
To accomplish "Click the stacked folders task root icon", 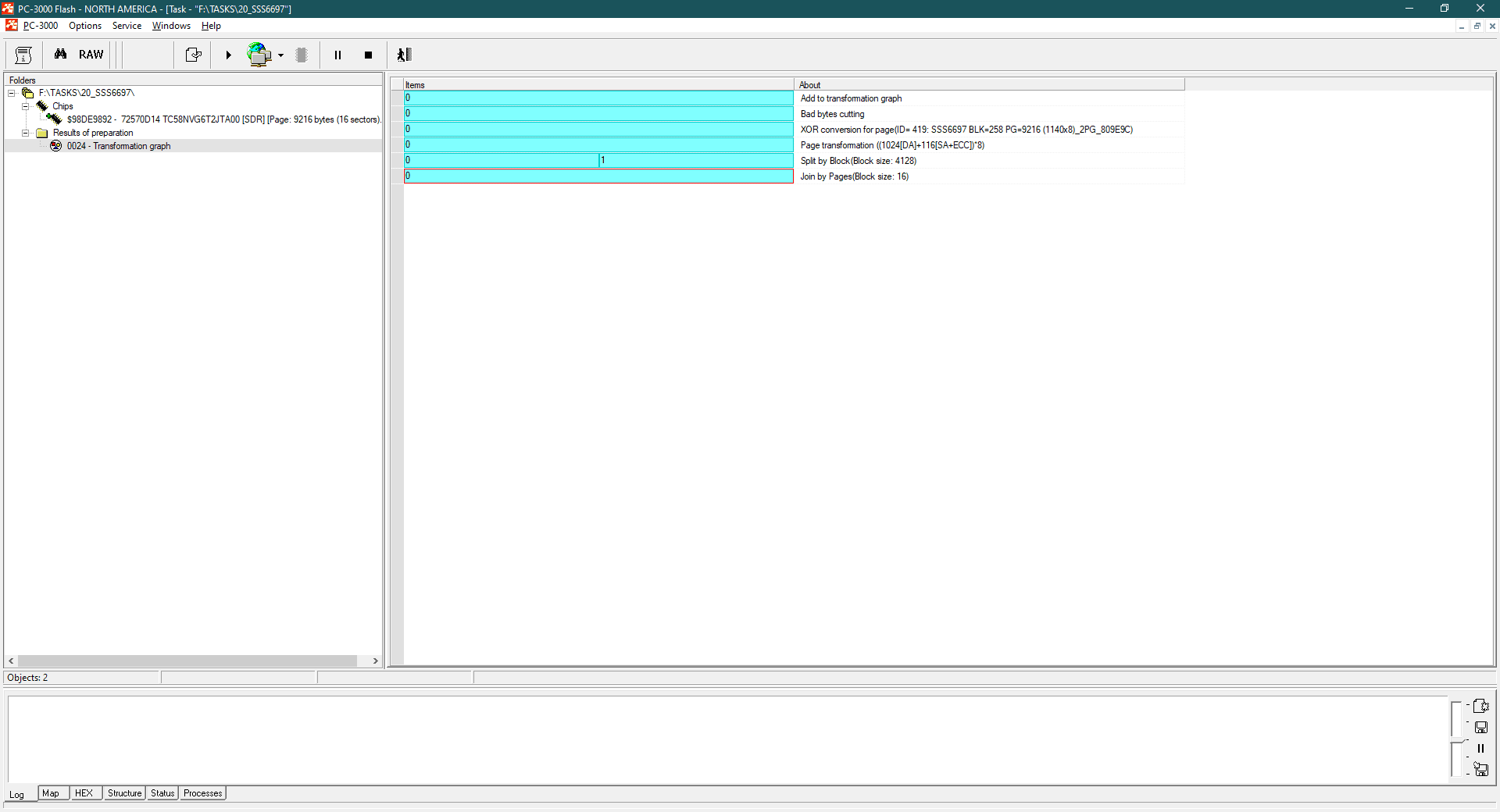I will click(x=28, y=93).
